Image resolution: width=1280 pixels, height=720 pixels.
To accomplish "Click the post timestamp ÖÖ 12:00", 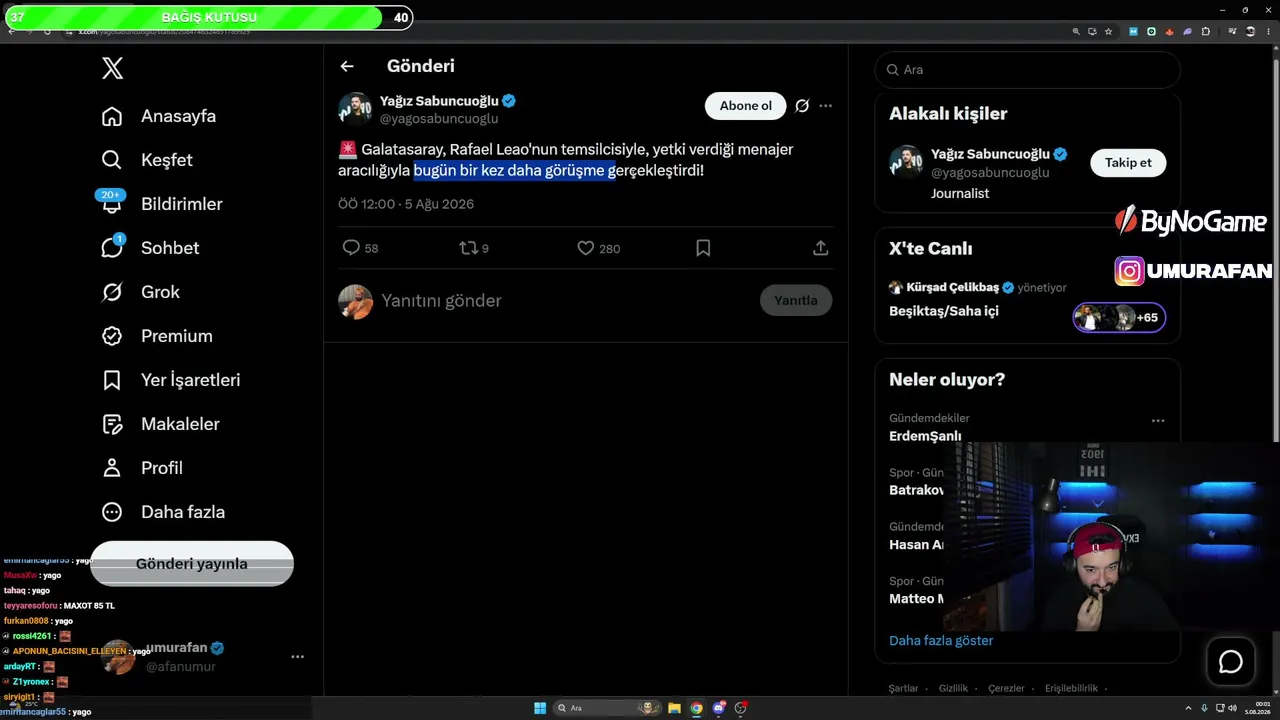I will tap(406, 204).
